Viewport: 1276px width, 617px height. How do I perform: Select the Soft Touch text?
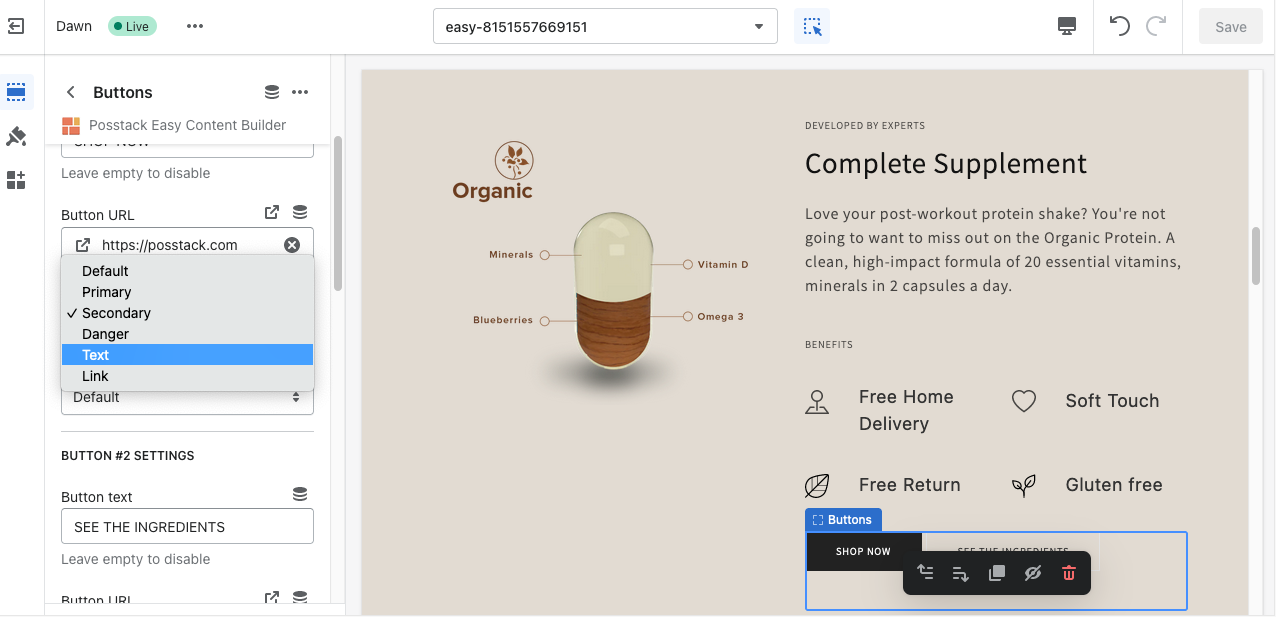pos(1112,401)
